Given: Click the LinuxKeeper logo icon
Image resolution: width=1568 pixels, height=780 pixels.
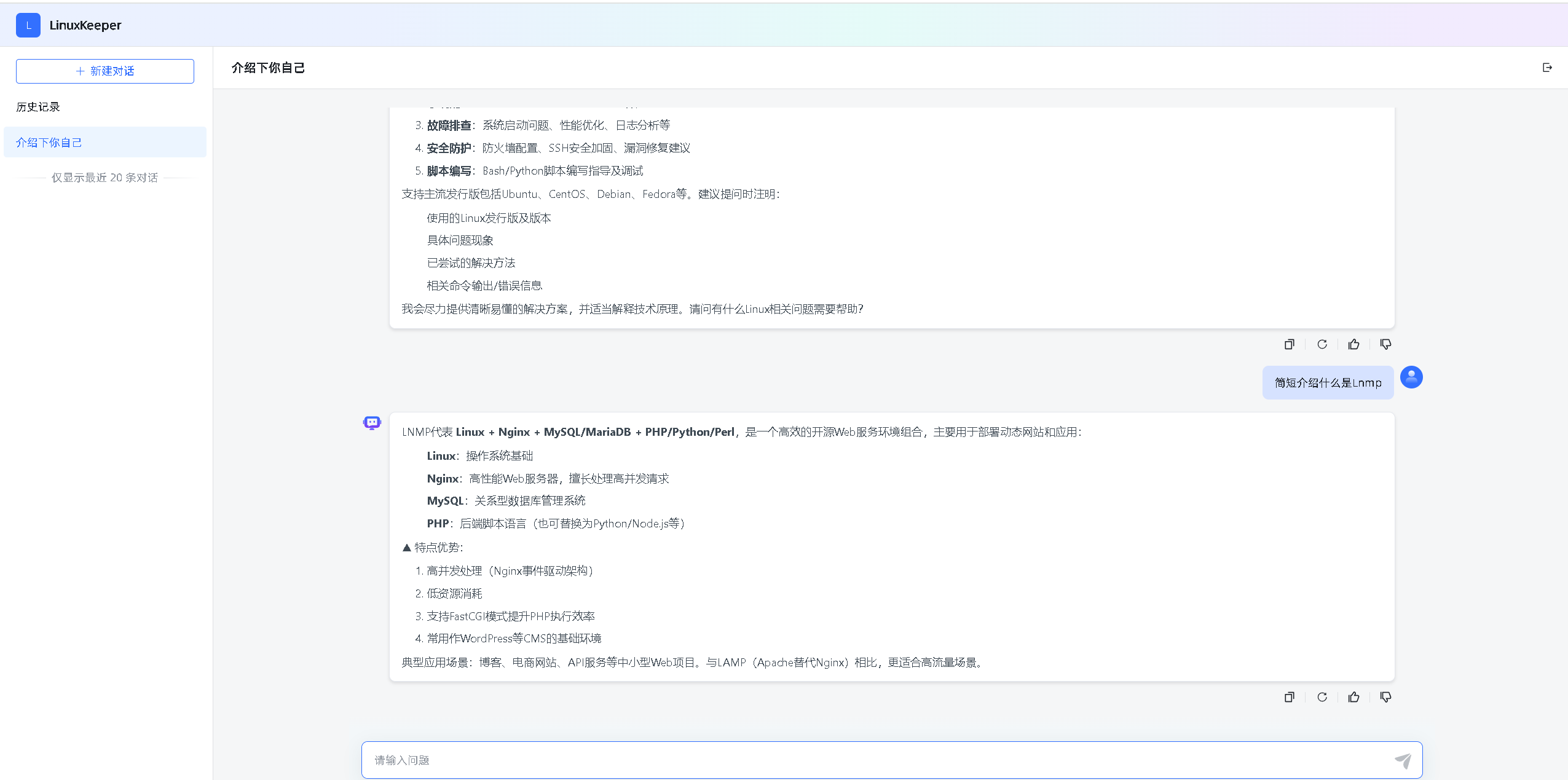Looking at the screenshot, I should click(28, 25).
